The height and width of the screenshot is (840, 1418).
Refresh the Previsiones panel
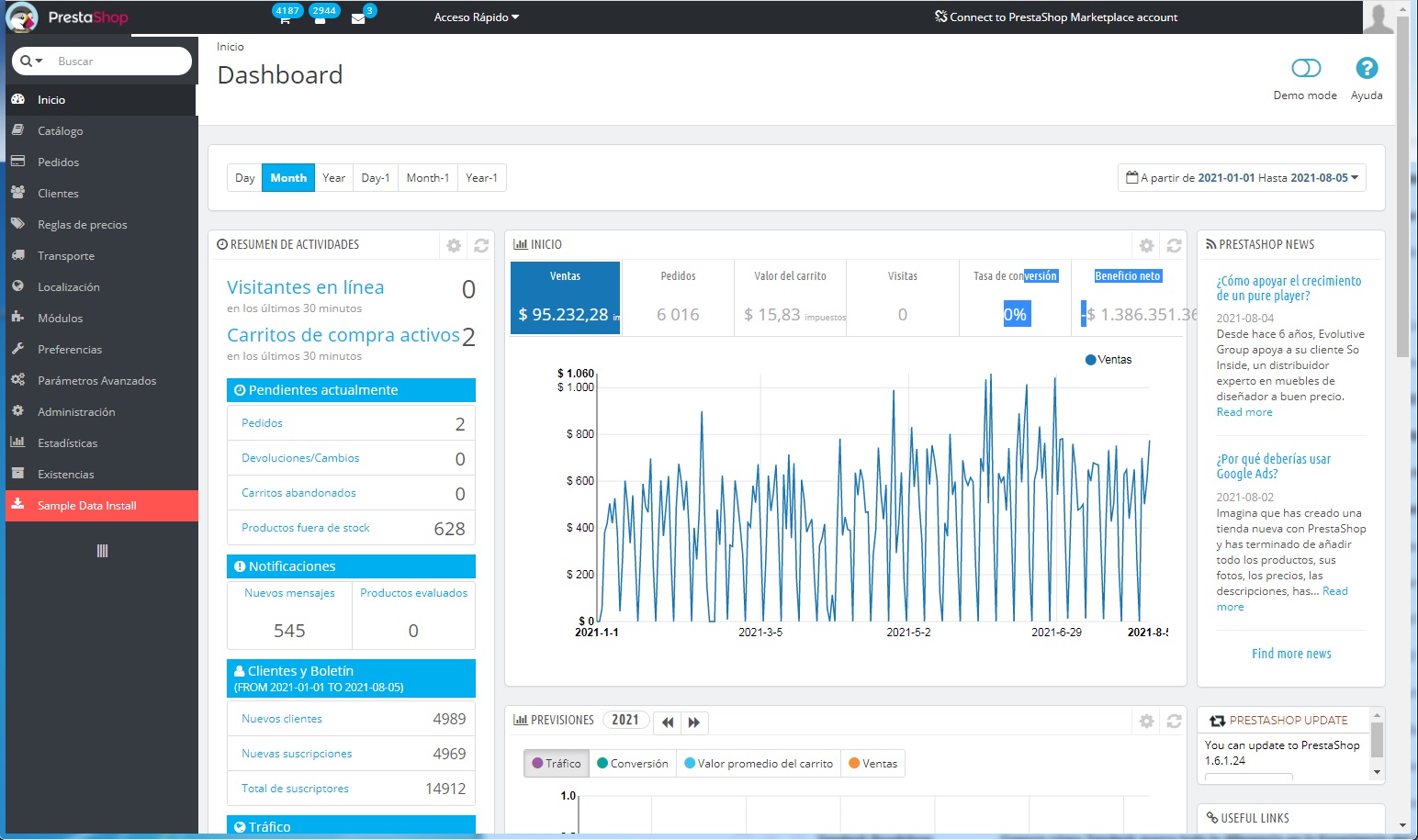pyautogui.click(x=1174, y=722)
